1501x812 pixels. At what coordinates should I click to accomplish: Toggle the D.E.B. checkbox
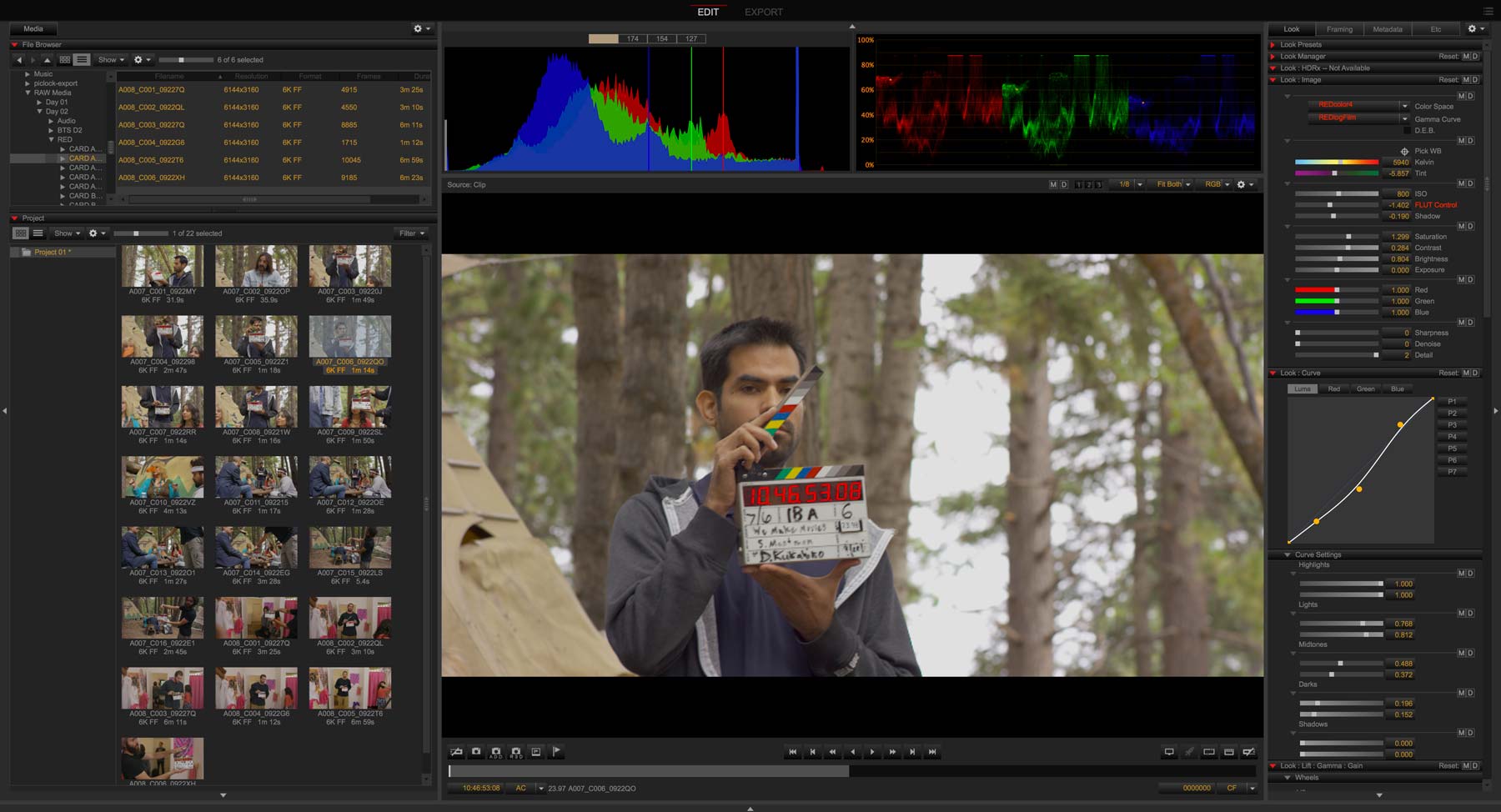1408,130
